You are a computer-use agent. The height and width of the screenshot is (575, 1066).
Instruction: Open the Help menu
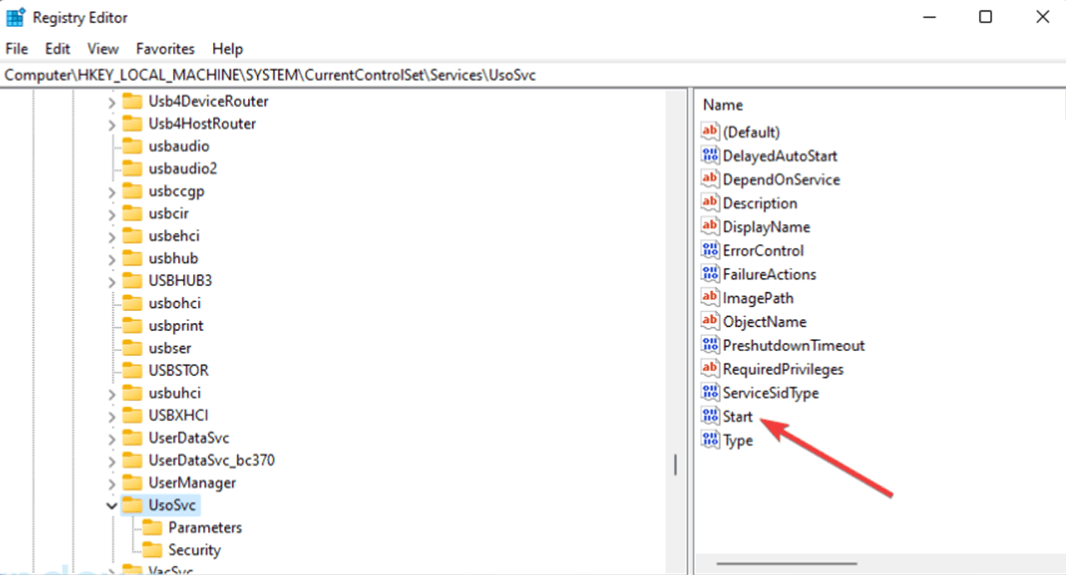coord(227,49)
